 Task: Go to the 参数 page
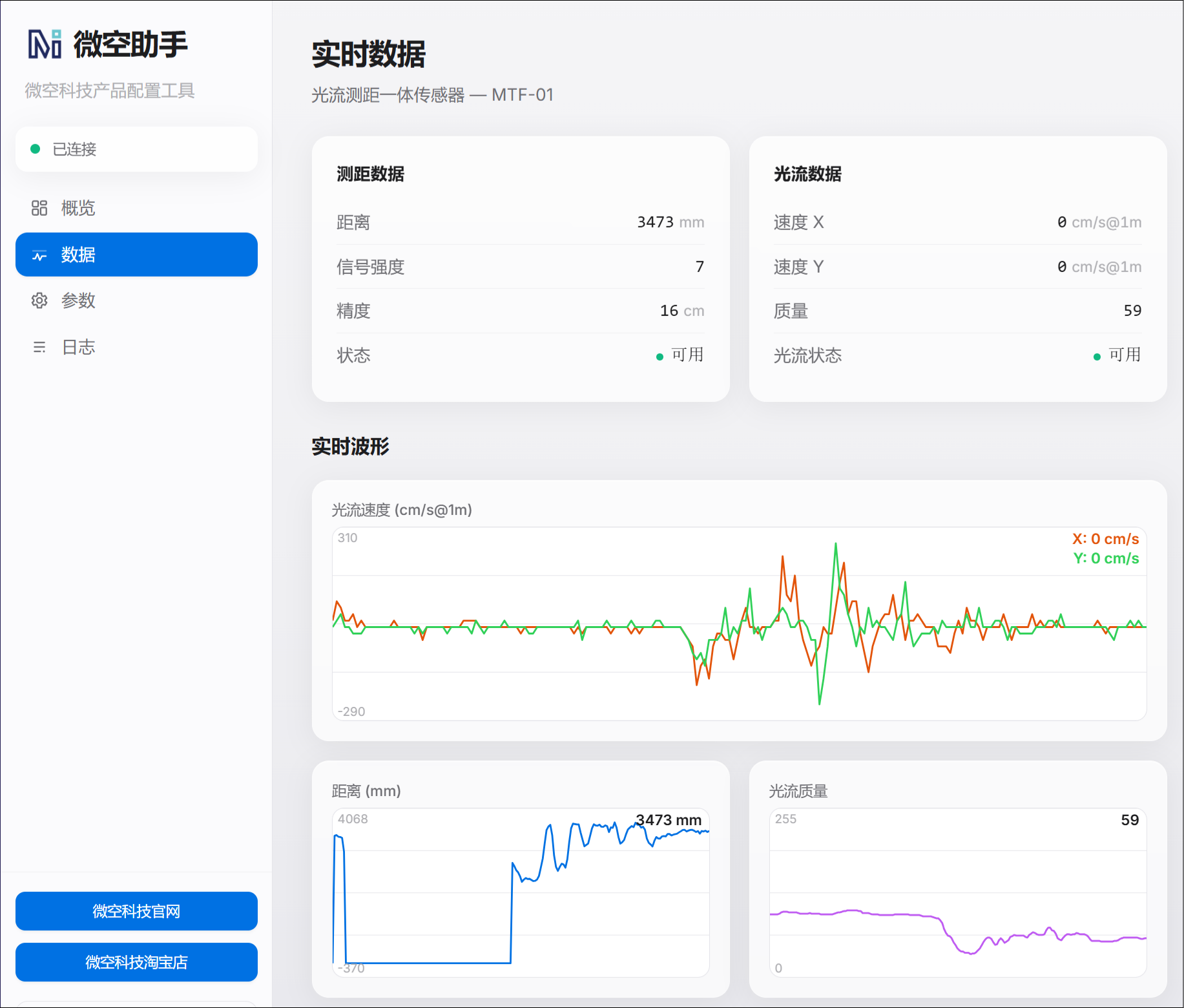136,300
